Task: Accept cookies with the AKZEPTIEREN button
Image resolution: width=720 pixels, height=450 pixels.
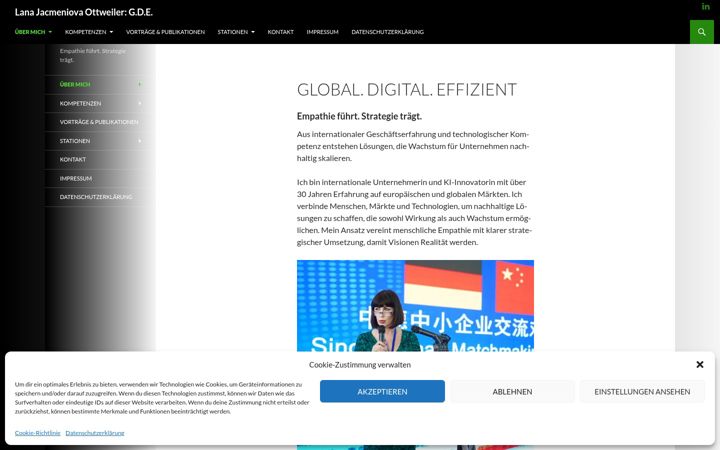Action: (x=382, y=391)
